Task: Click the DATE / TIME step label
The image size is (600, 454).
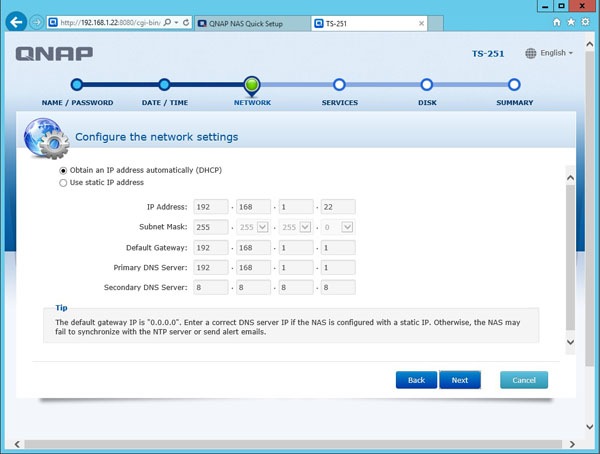Action: (165, 103)
